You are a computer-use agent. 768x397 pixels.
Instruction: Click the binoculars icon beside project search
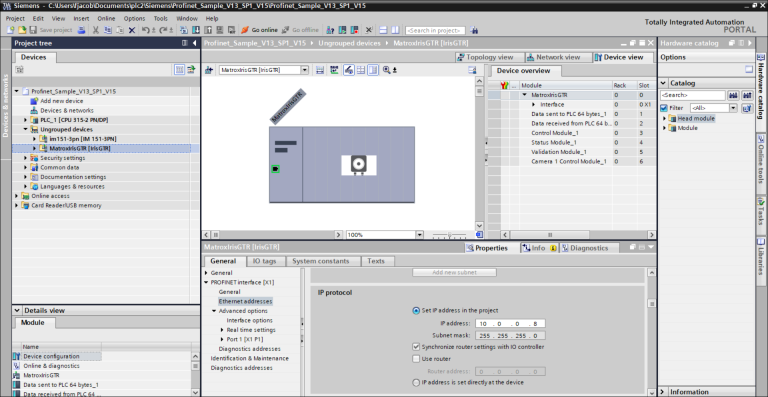point(474,30)
